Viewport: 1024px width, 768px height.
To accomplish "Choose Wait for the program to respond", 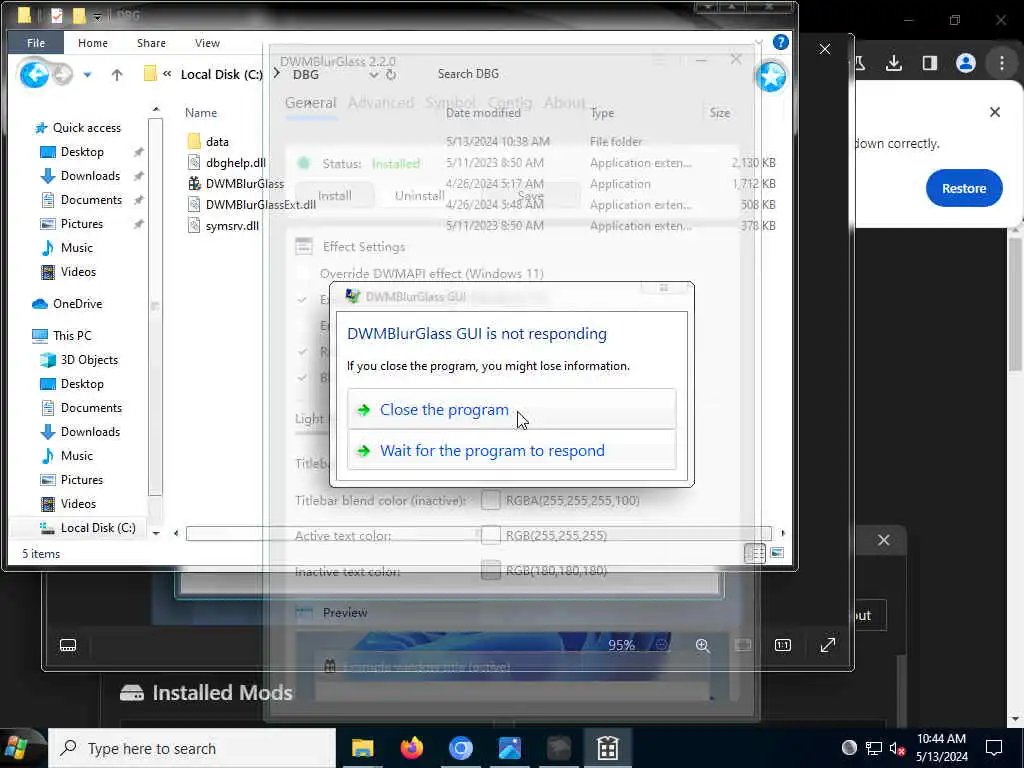I will pos(511,450).
